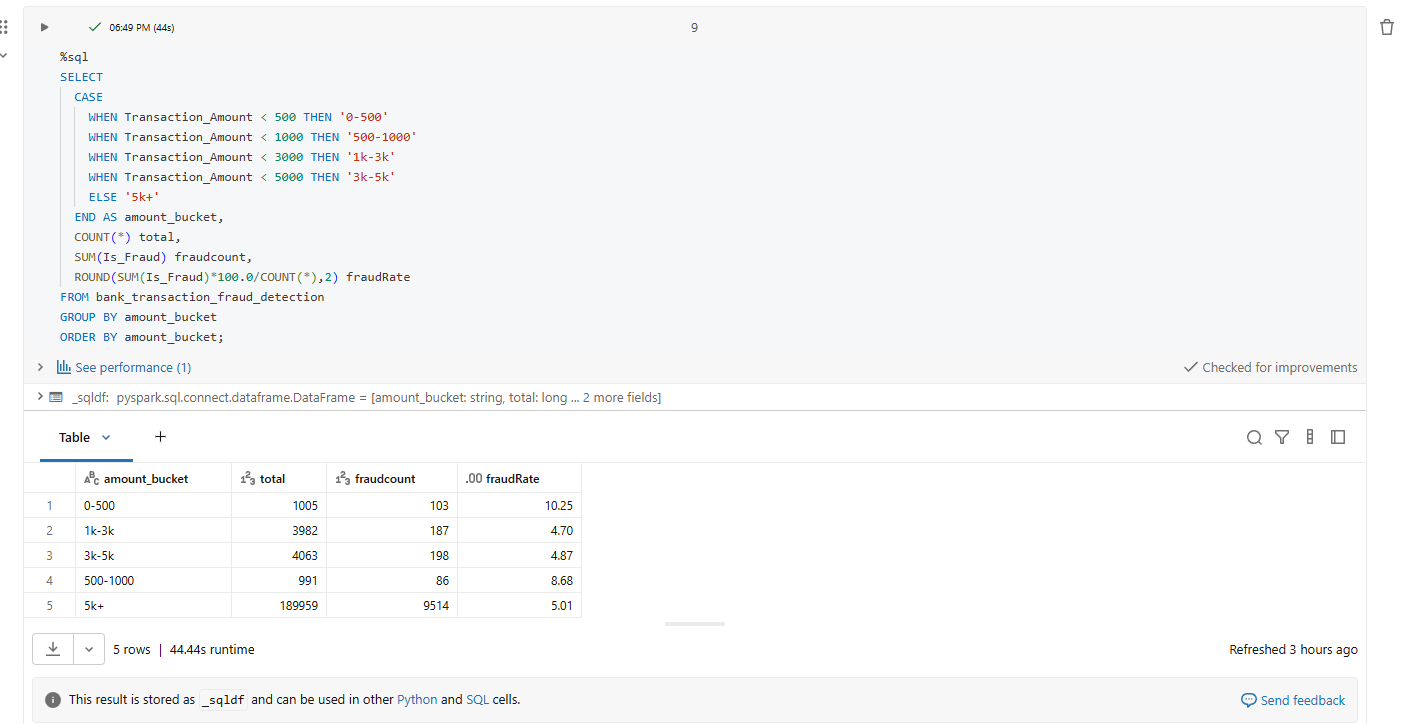Expand the _sqldf dataframe schema chevron
1415x724 pixels.
40,397
